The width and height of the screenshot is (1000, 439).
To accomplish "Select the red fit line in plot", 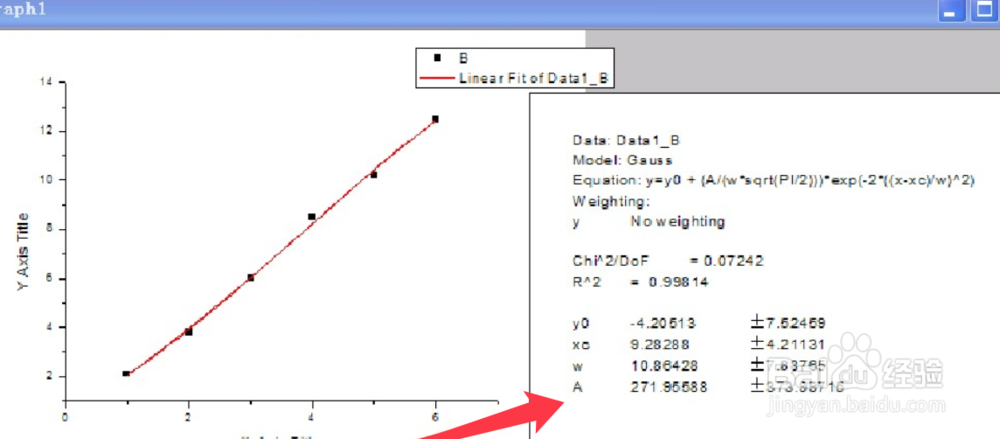I will click(x=281, y=248).
